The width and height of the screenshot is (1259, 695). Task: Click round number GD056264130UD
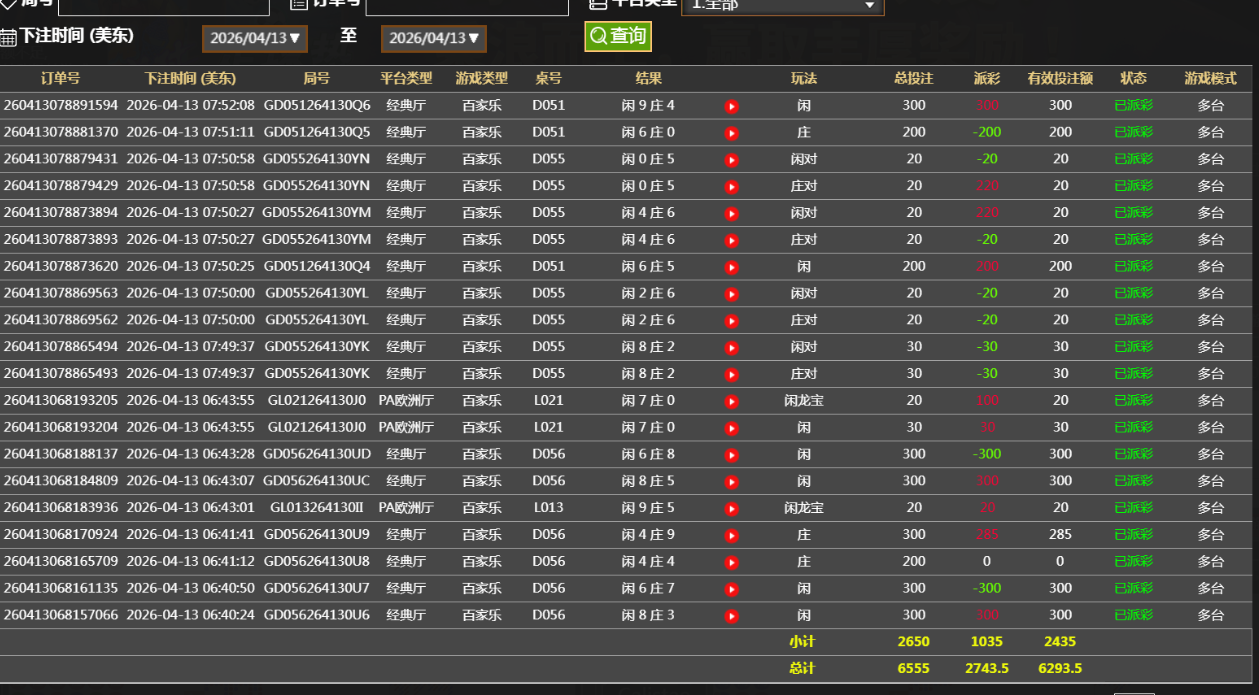(x=316, y=454)
